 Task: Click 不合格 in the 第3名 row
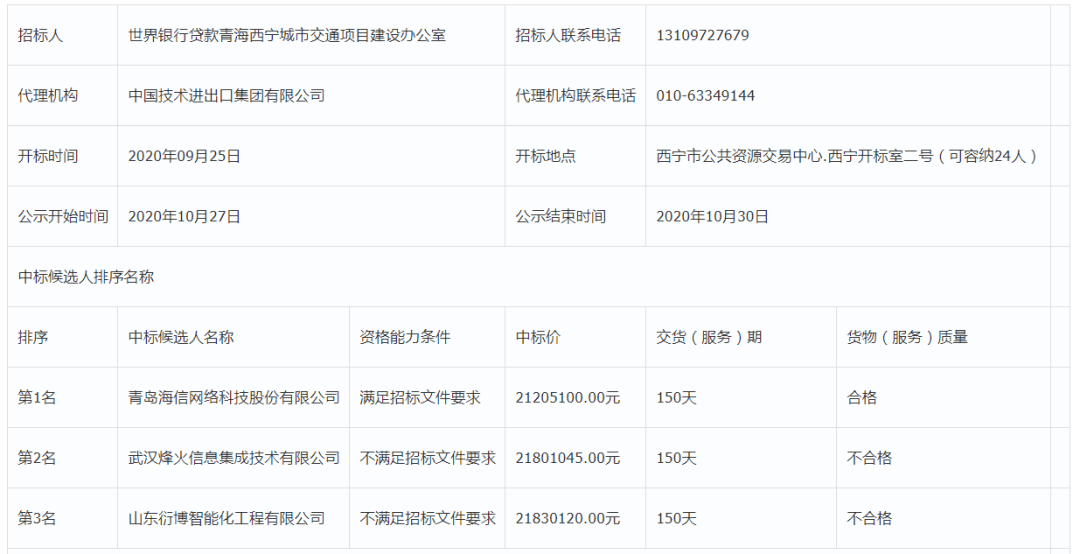point(869,518)
